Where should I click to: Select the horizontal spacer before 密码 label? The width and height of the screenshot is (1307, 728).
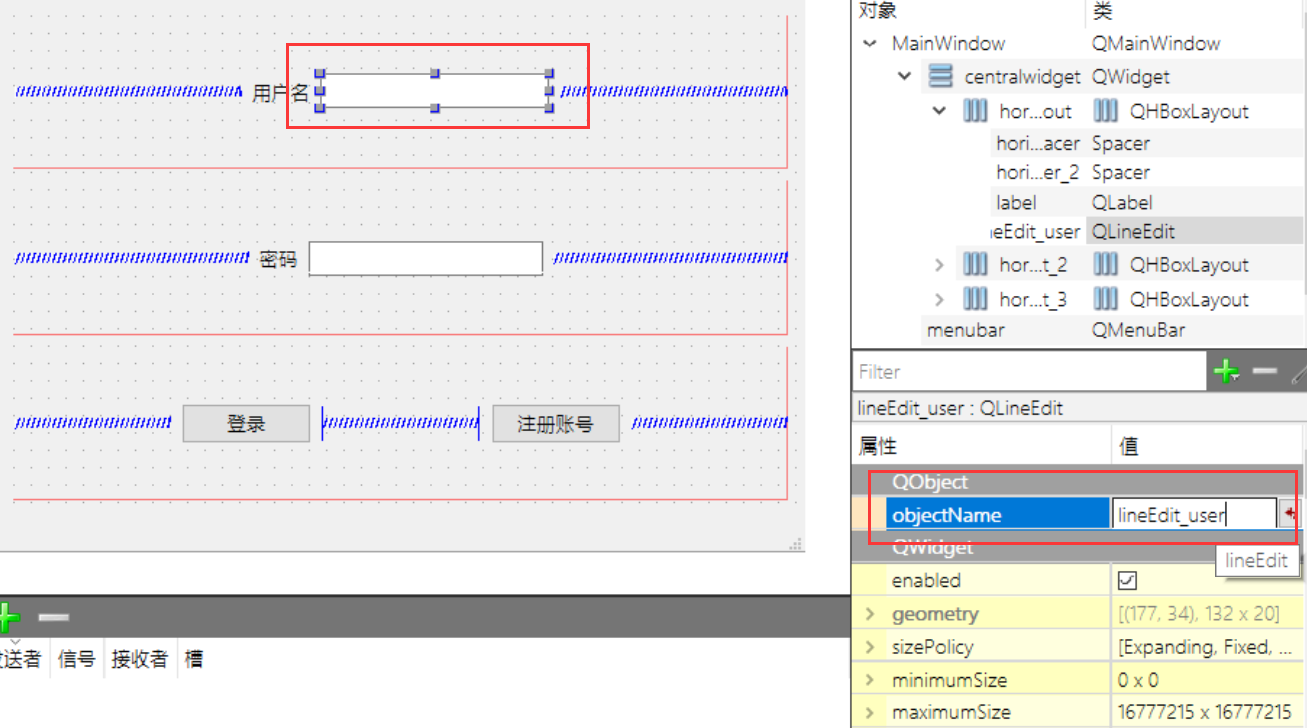point(132,258)
